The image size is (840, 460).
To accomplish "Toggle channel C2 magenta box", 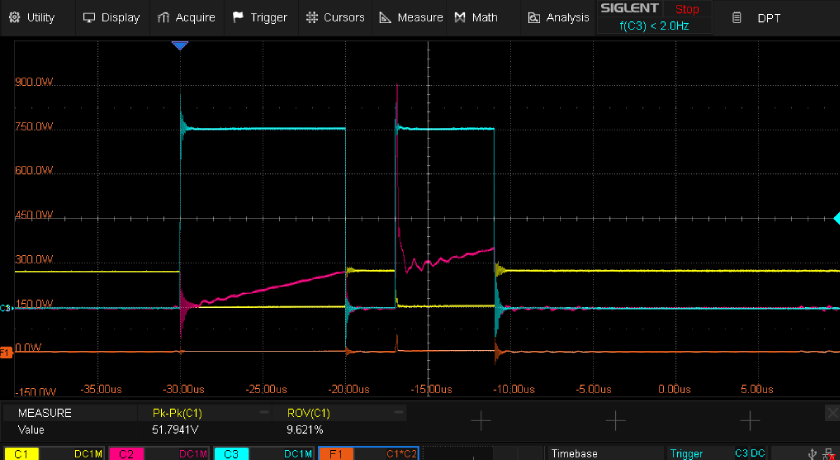I will click(x=157, y=453).
